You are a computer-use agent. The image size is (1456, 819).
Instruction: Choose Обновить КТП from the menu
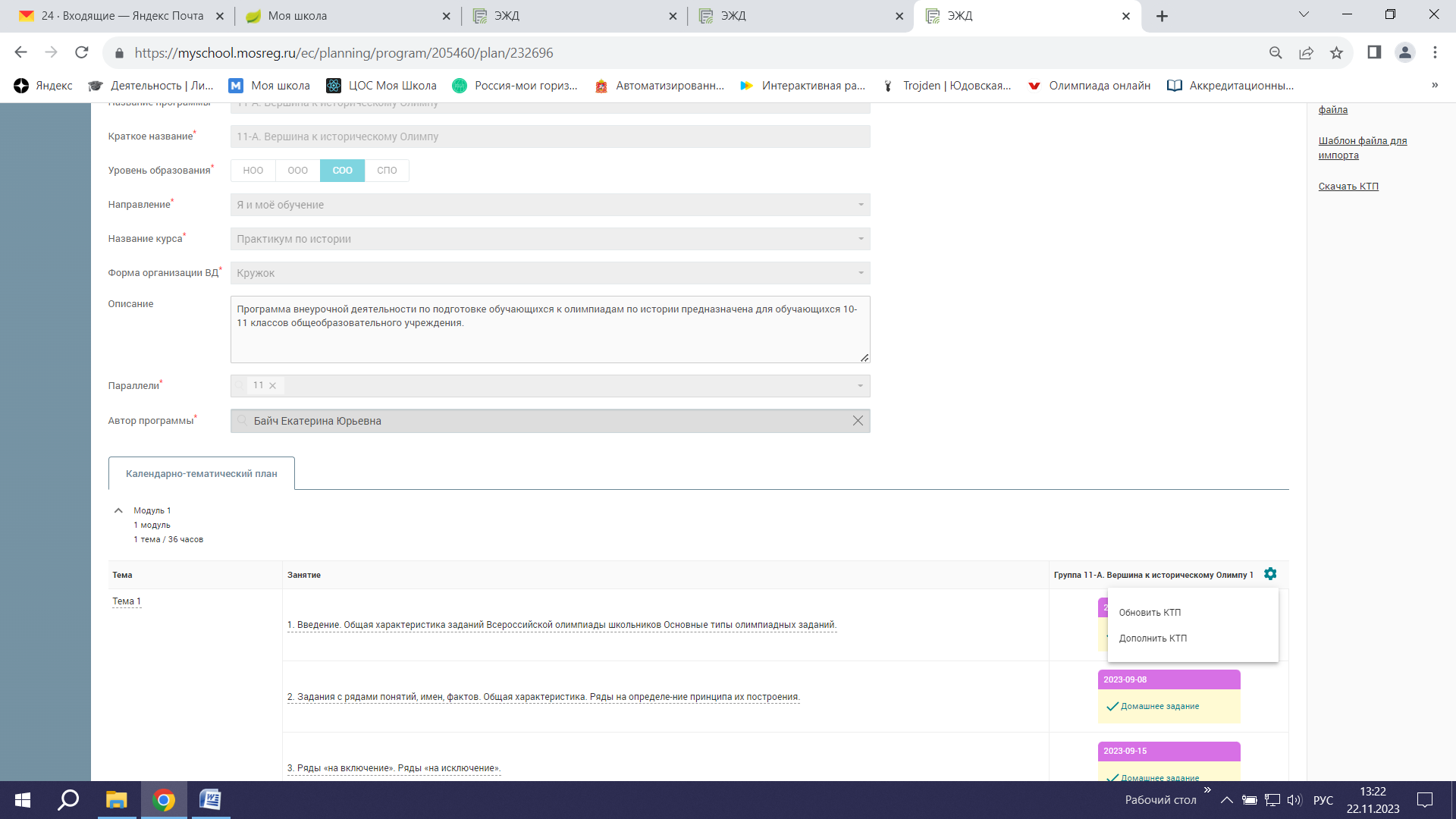click(1150, 613)
